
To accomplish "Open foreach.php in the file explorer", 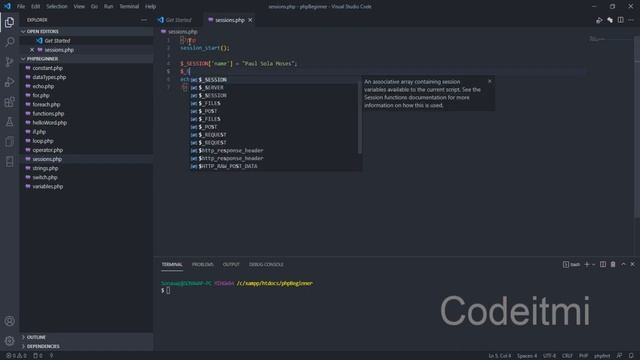I will click(x=46, y=104).
